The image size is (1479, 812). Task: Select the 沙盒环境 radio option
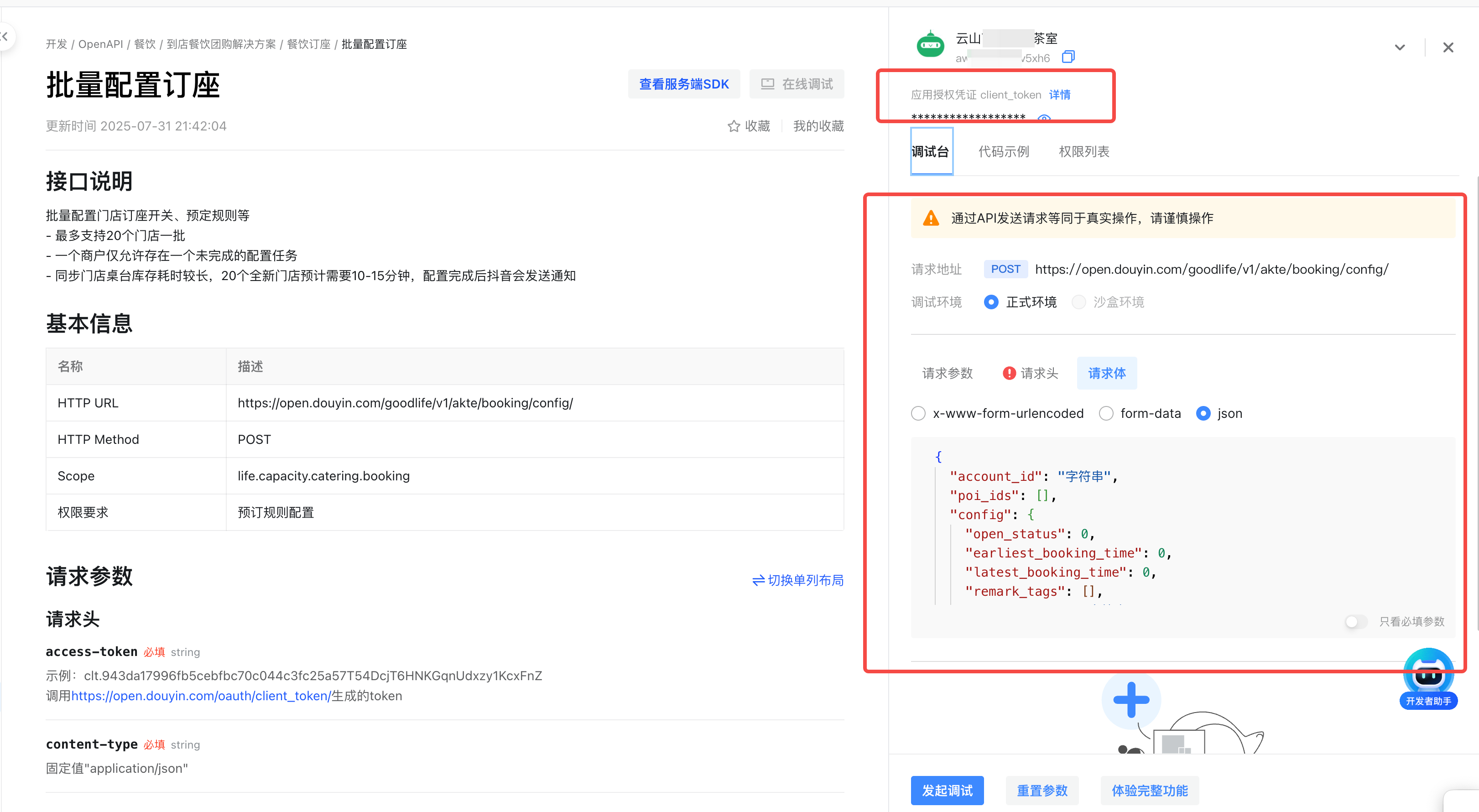tap(1079, 302)
